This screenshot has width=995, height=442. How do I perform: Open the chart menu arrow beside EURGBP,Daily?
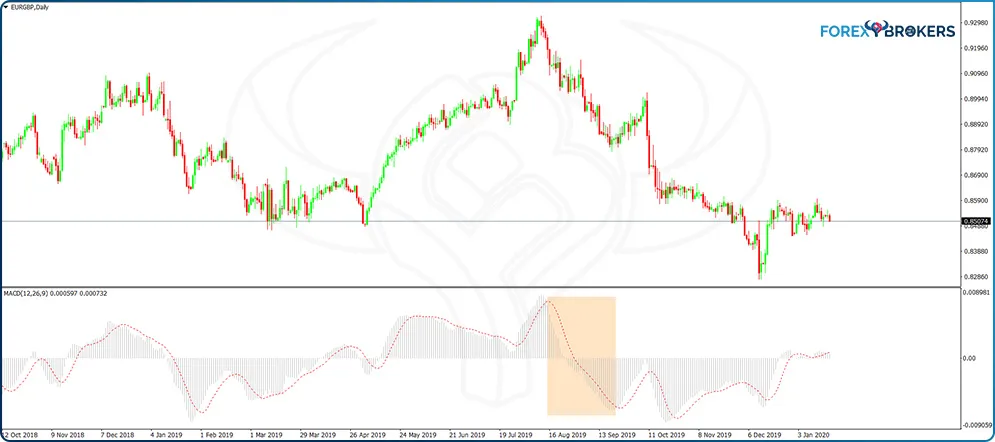coord(5,8)
